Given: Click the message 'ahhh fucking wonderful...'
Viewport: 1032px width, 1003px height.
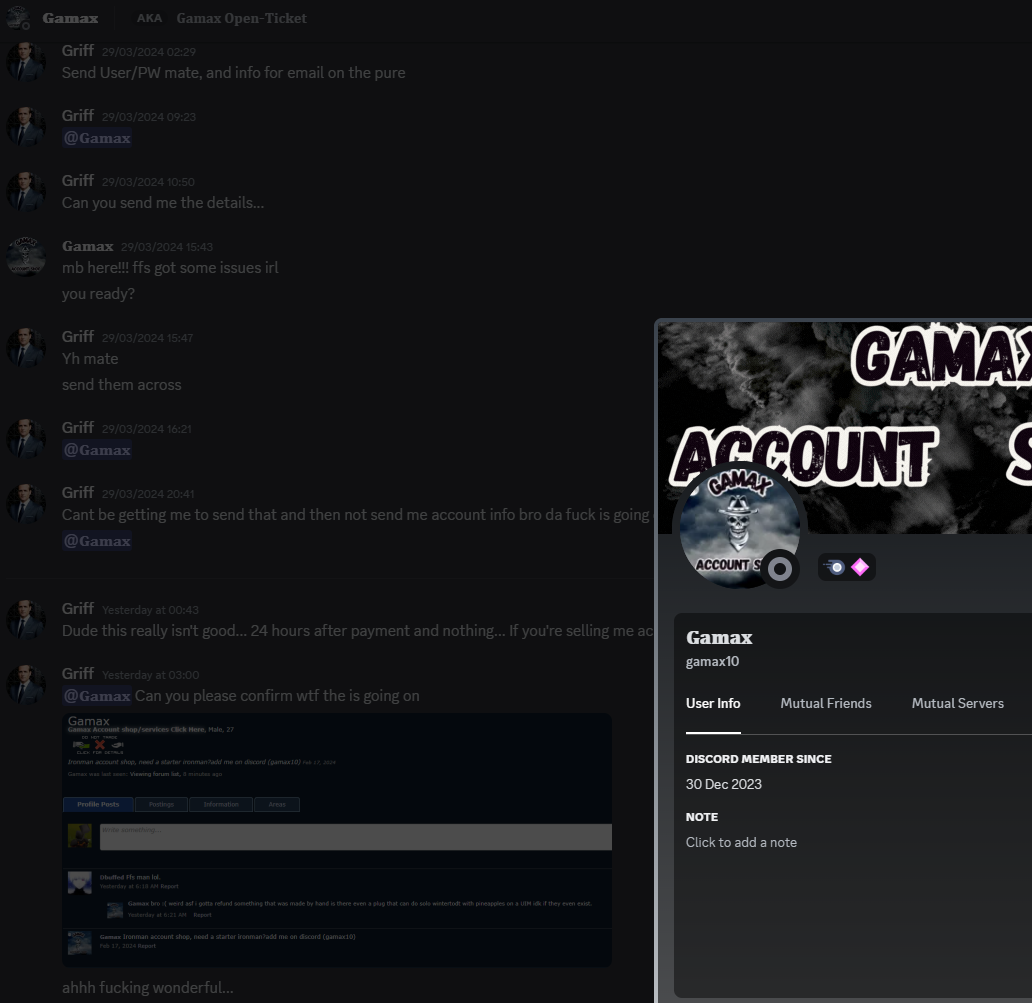Looking at the screenshot, I should pyautogui.click(x=147, y=988).
